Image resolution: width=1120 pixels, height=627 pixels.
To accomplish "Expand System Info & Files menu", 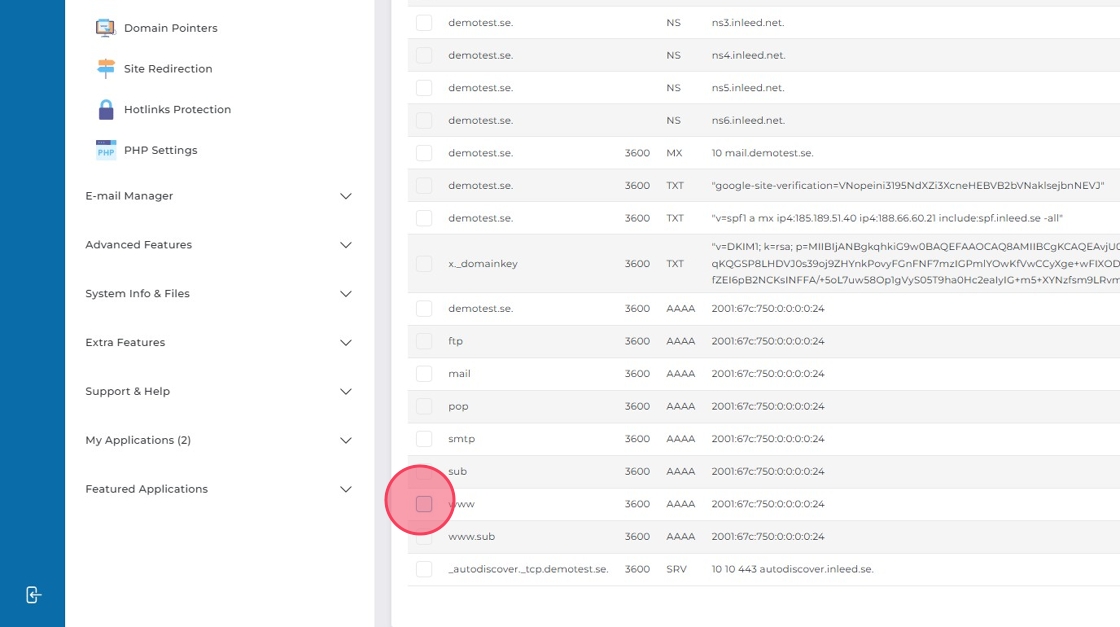I will tap(346, 294).
